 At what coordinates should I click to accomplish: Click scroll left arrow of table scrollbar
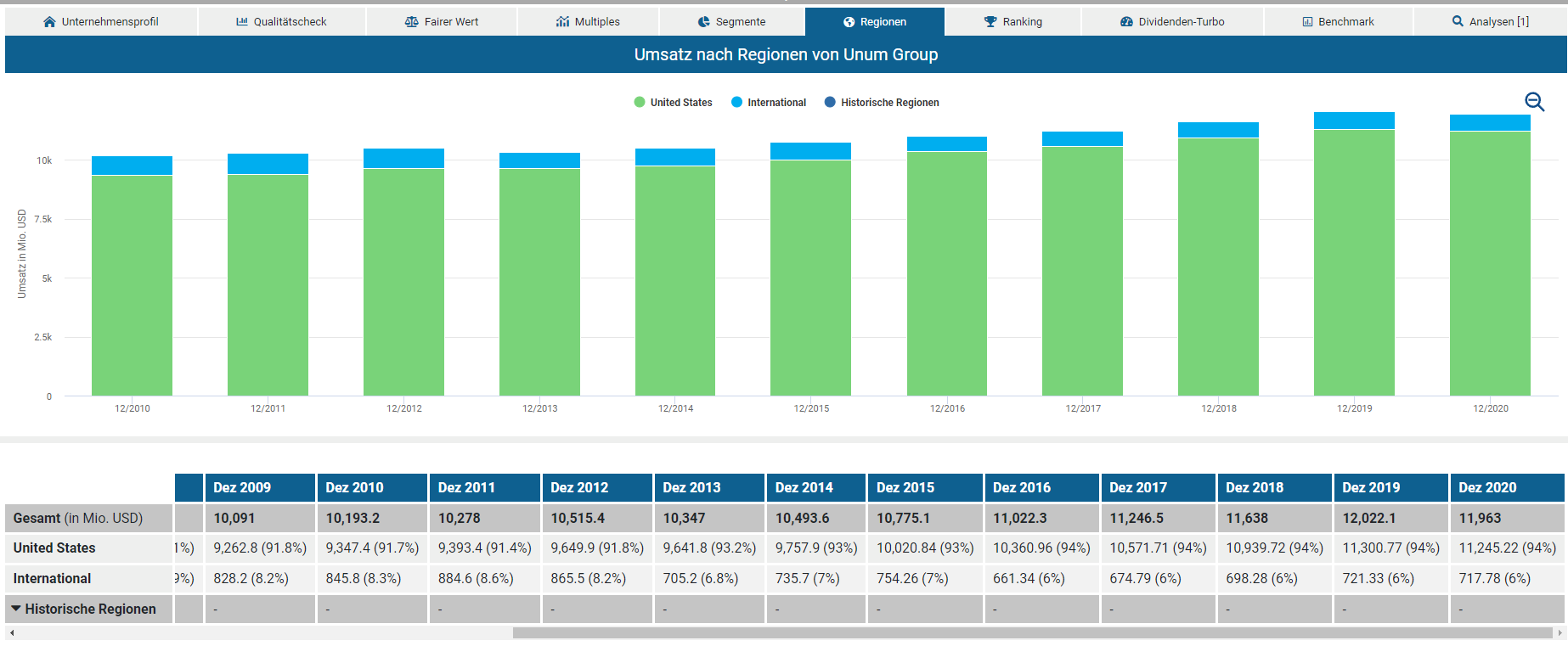[x=12, y=632]
